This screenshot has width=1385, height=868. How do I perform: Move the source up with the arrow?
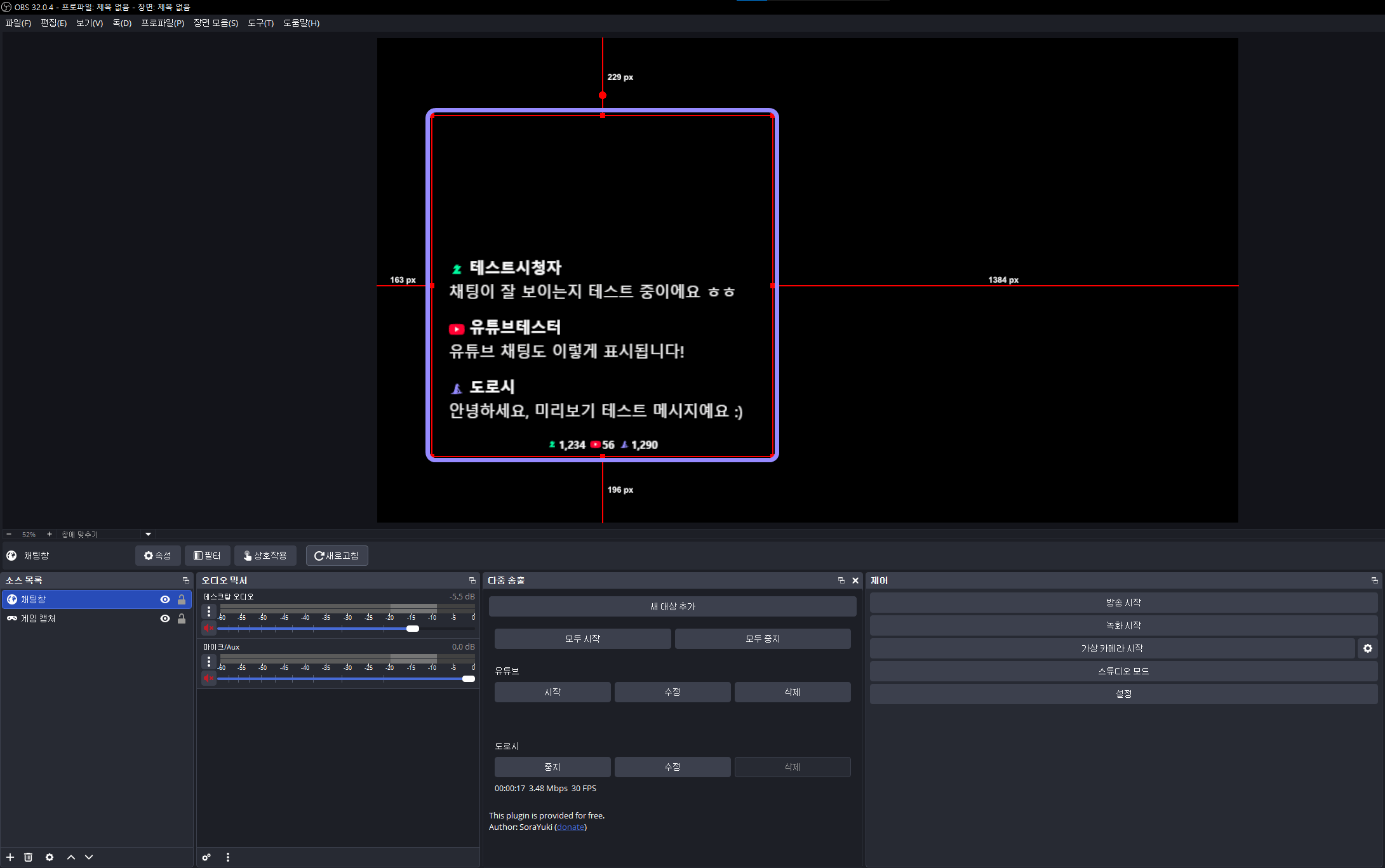pyautogui.click(x=71, y=857)
